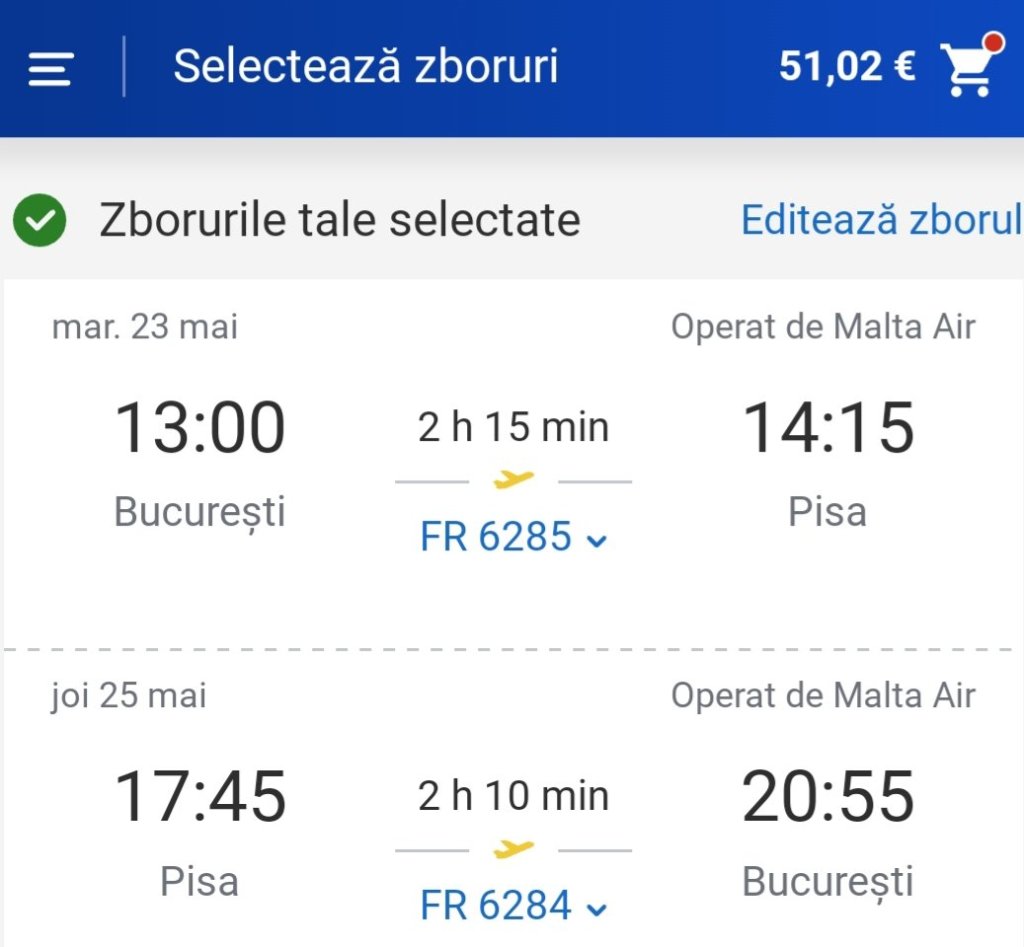Tap the 17:45 Pisa departure time

coord(200,797)
